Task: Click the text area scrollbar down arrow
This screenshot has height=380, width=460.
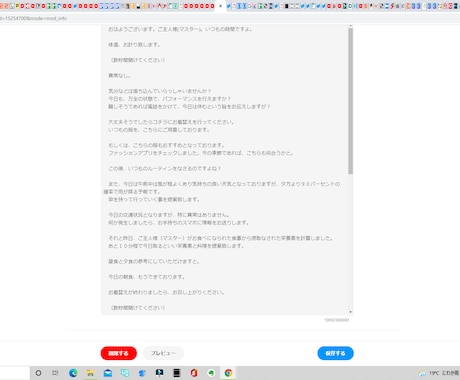Action: (351, 312)
